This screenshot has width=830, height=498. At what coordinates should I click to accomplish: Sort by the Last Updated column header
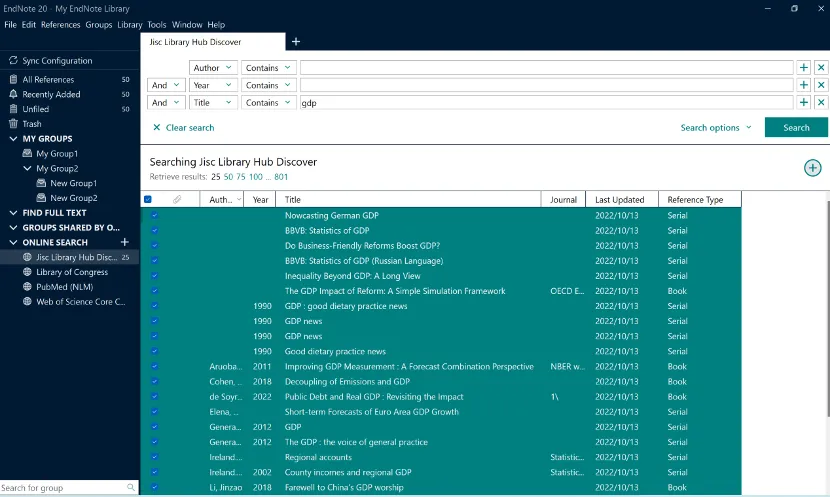click(622, 200)
